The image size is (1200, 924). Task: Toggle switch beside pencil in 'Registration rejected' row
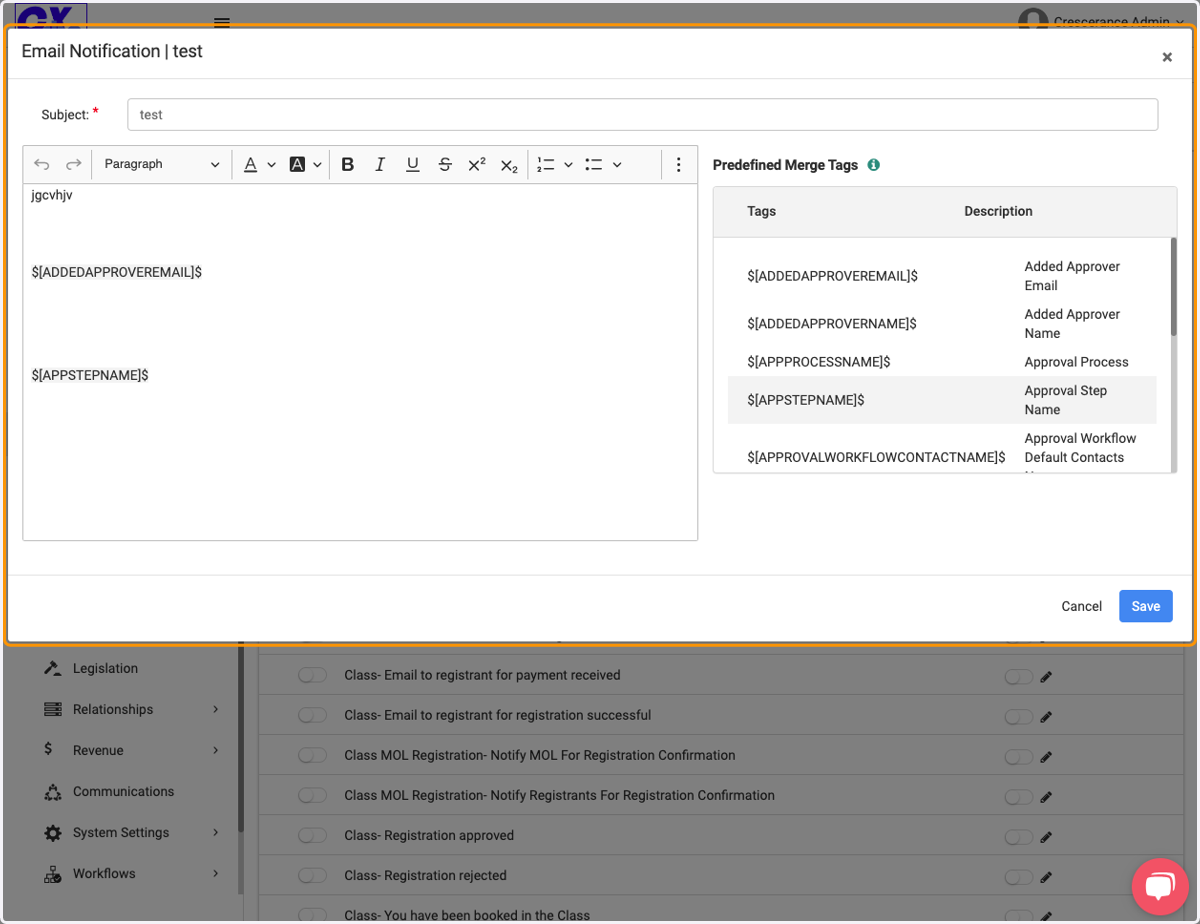1018,877
